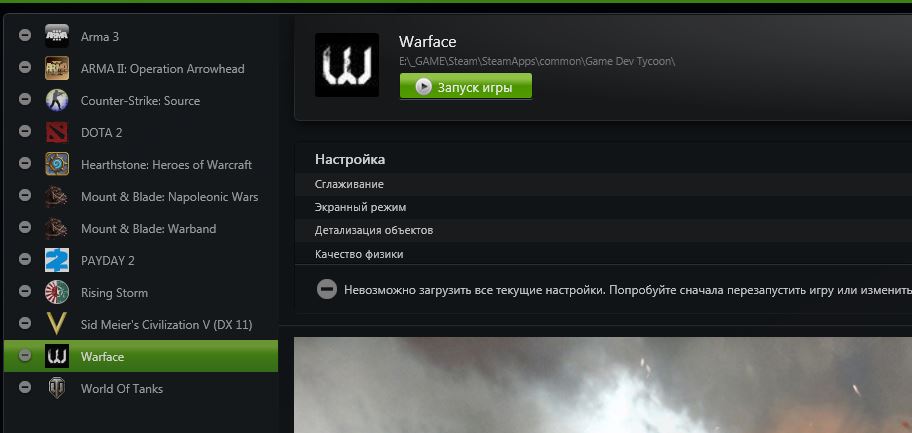This screenshot has height=433, width=912.
Task: Click the minus status icon beside Warface
Action: (x=24, y=355)
